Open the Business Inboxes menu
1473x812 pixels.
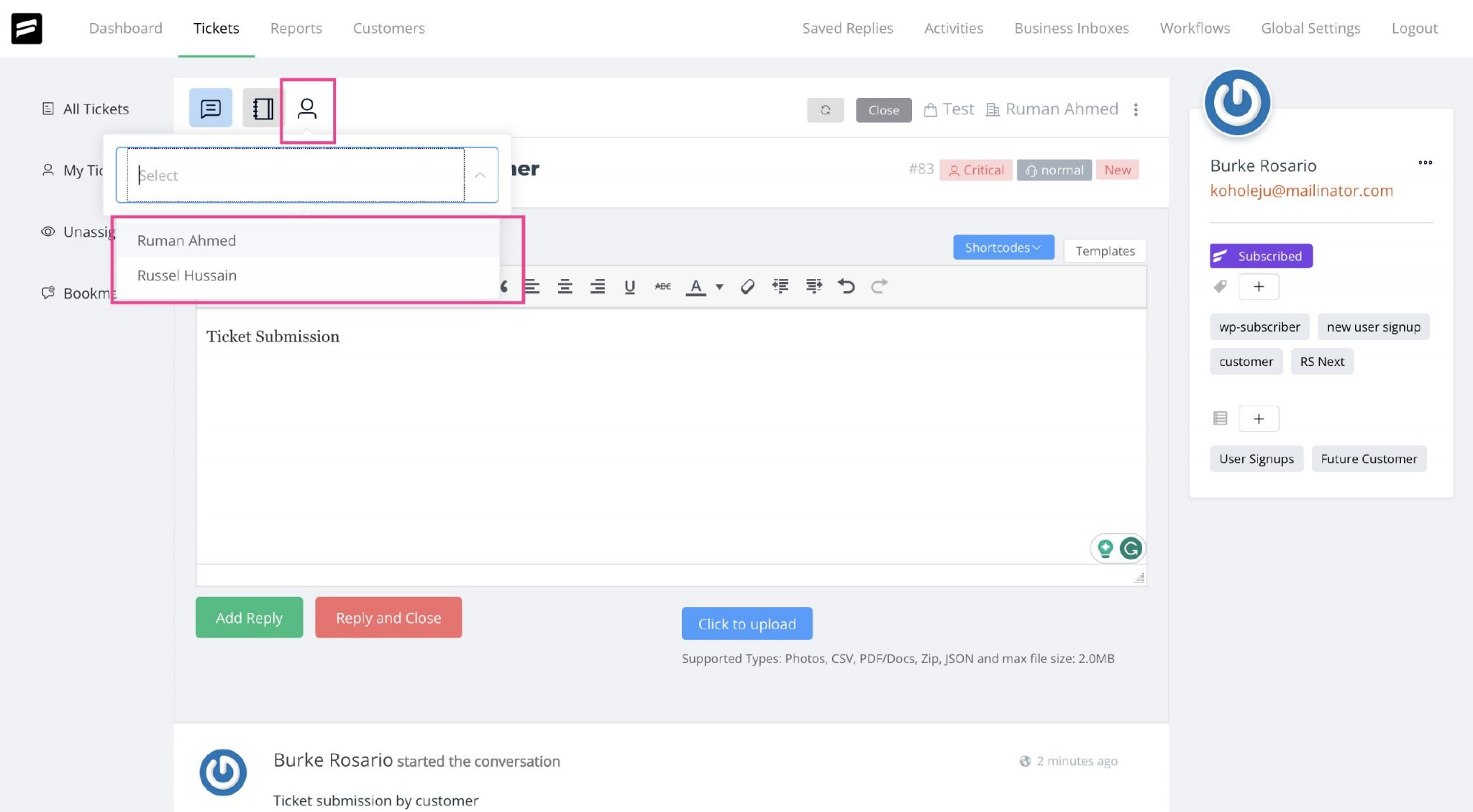1071,28
